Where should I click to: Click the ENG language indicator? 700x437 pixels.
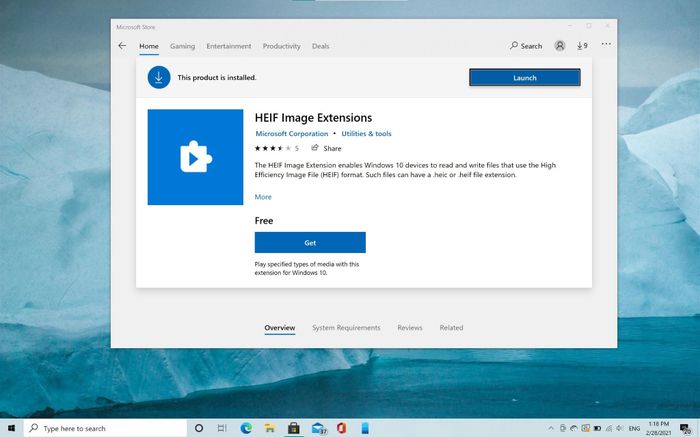pyautogui.click(x=634, y=429)
